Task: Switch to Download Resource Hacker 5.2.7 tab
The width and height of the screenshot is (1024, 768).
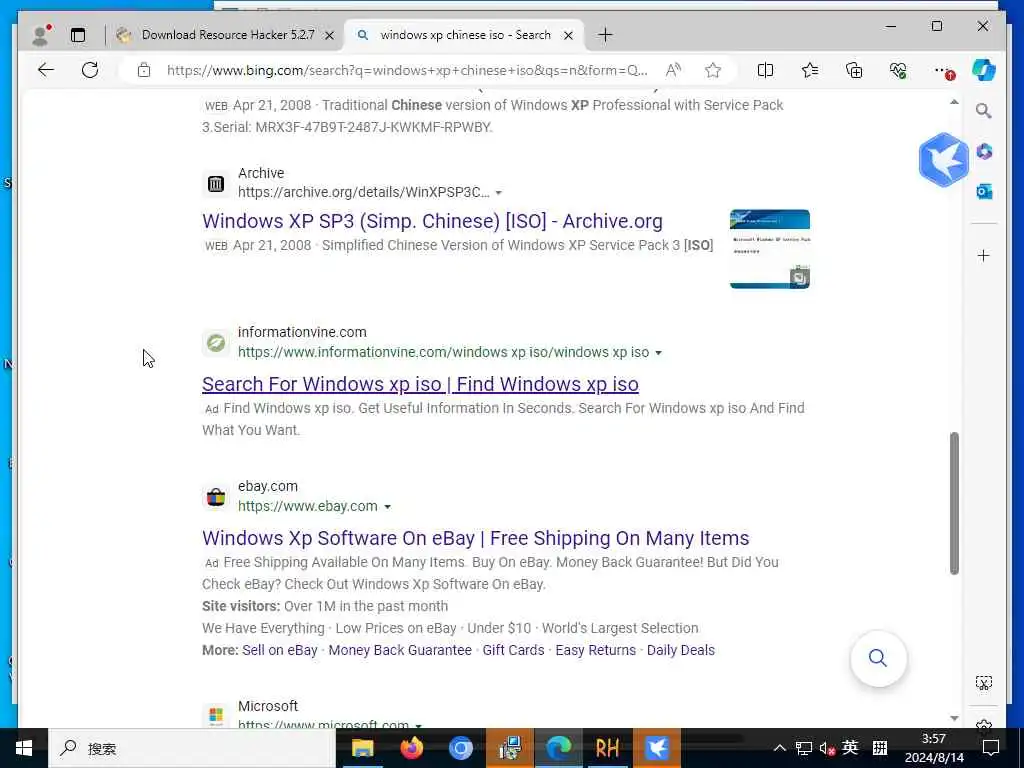Action: (227, 35)
